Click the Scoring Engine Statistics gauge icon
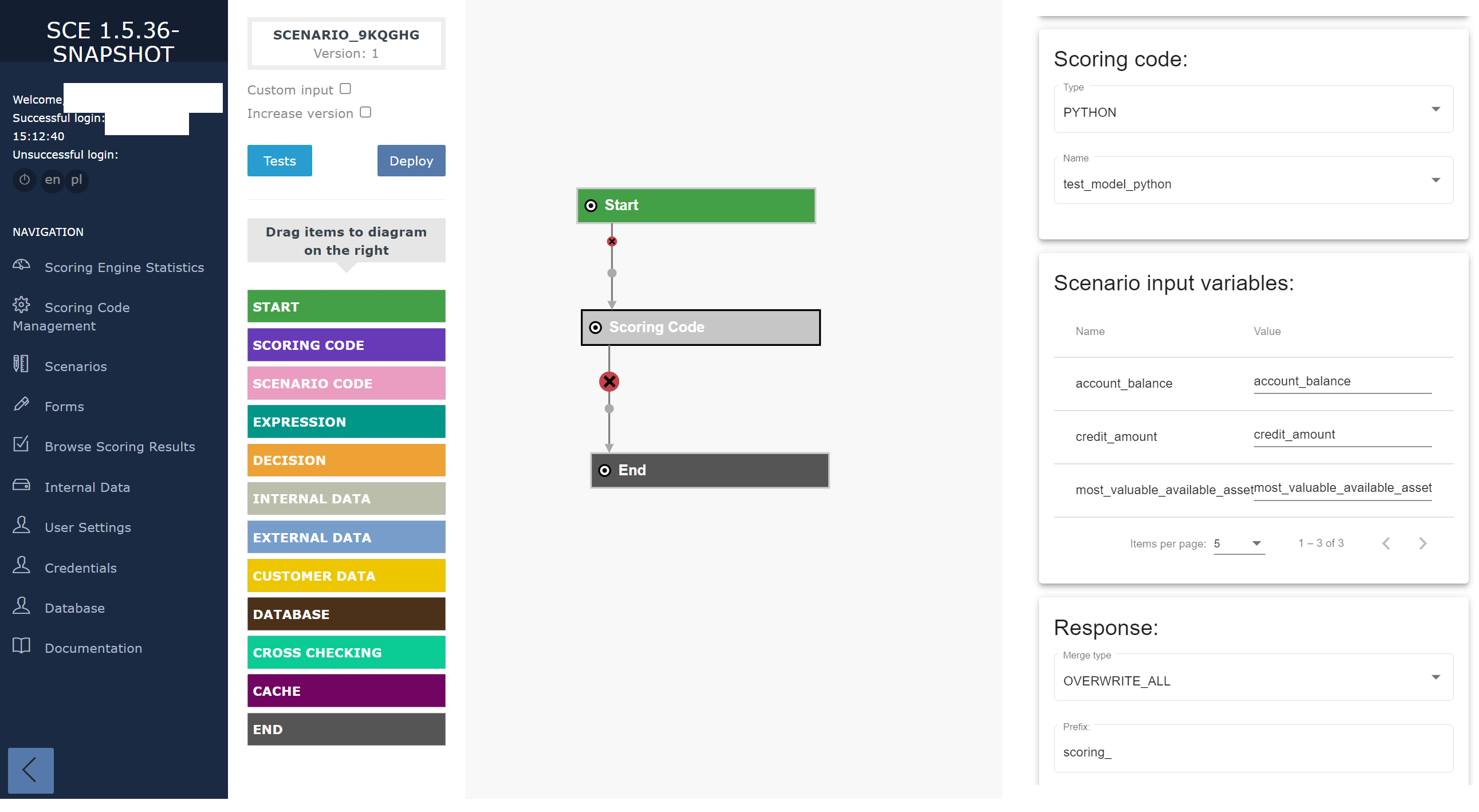This screenshot has height=812, width=1479. (22, 266)
